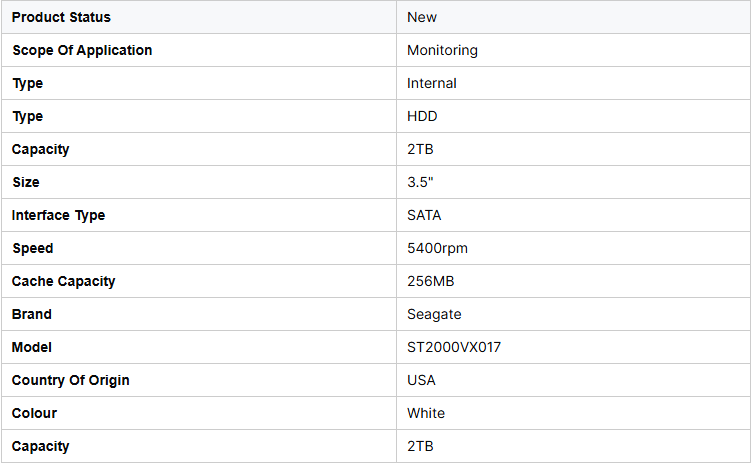Viewport: 751px width, 465px height.
Task: Select the "Monitoring" value cell
Action: click(x=442, y=50)
